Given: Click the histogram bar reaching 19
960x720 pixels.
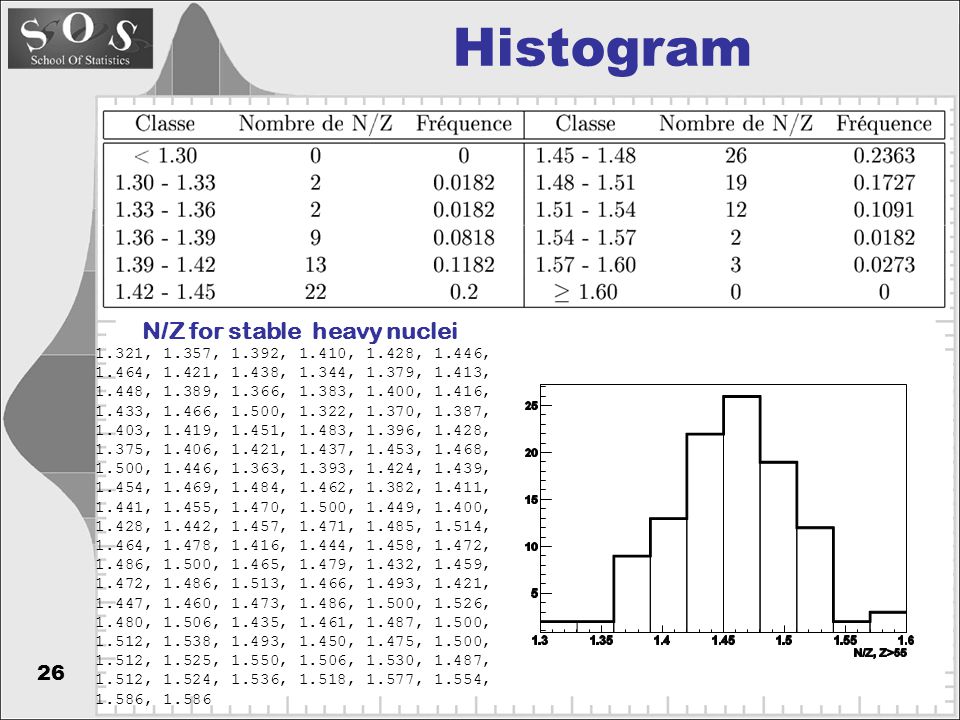Looking at the screenshot, I should tap(778, 547).
